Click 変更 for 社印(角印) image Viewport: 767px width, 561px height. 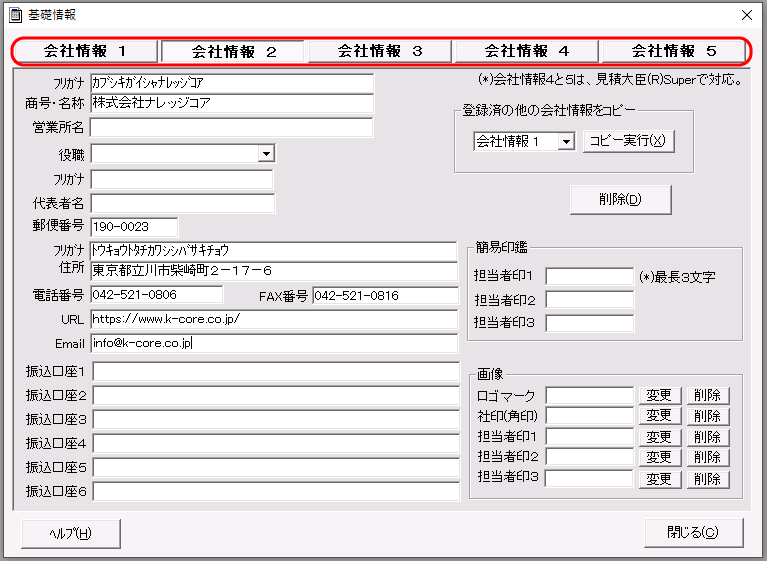(x=659, y=416)
